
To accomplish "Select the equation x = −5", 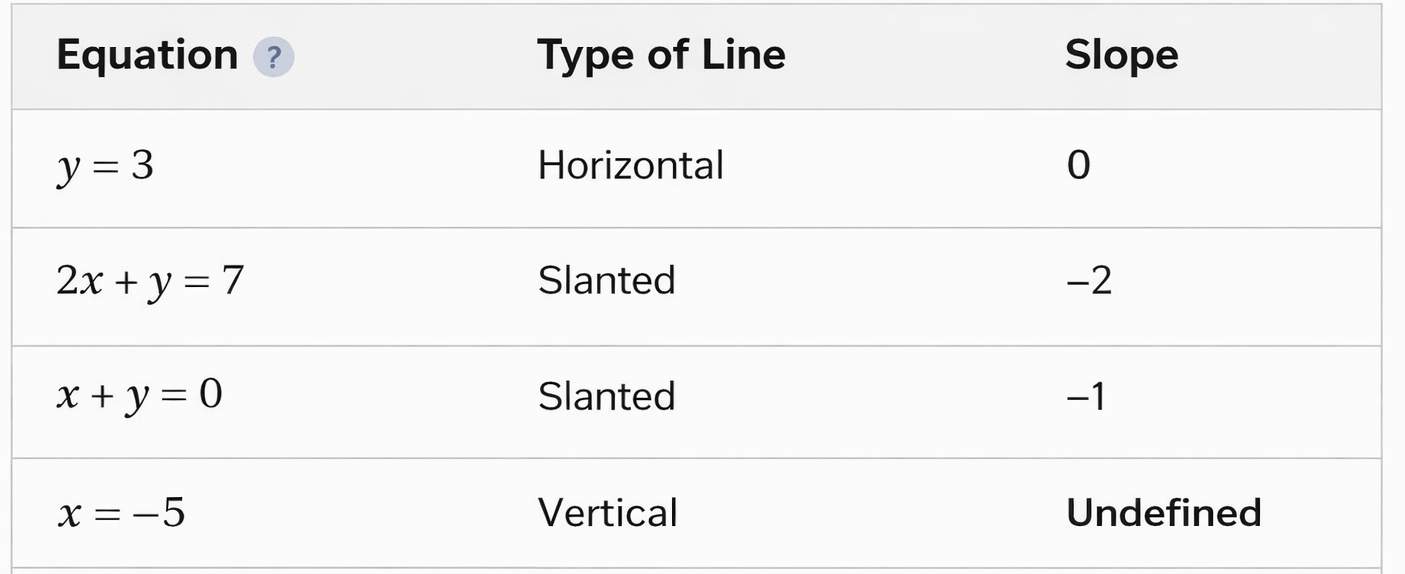I will coord(121,514).
